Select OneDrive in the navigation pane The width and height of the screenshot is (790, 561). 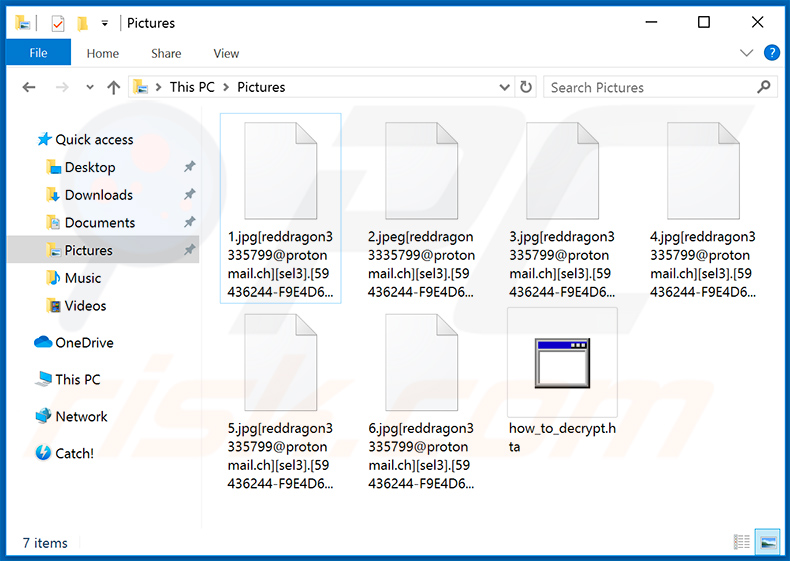84,343
